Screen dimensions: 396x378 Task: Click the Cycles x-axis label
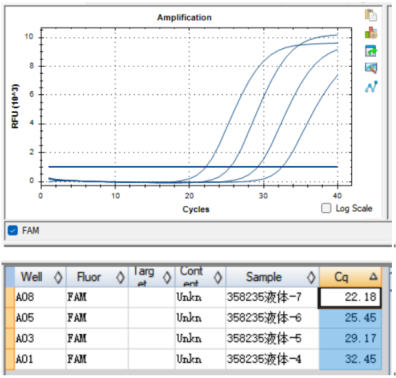coord(196,209)
